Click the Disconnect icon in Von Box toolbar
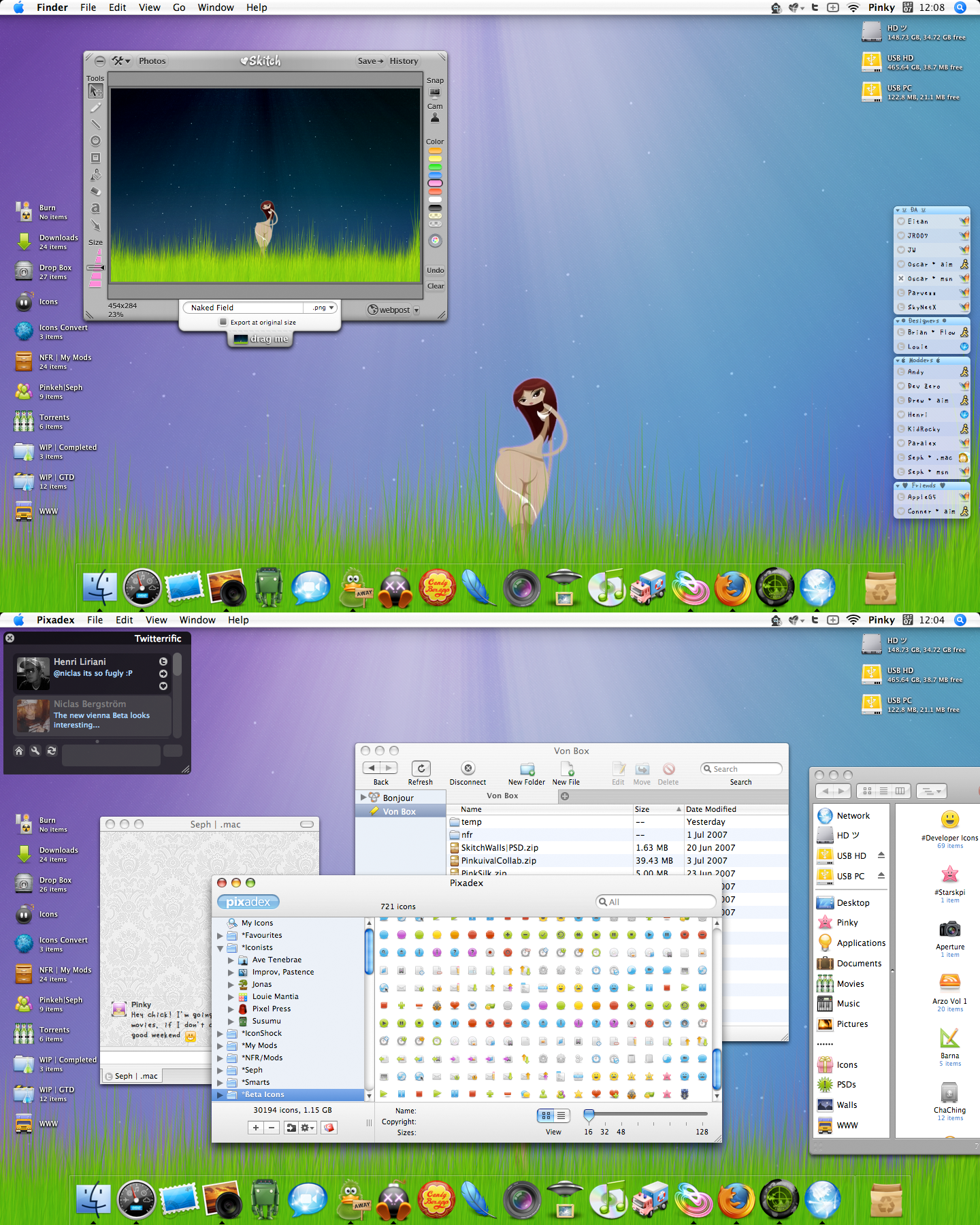The height and width of the screenshot is (1225, 980). click(468, 768)
